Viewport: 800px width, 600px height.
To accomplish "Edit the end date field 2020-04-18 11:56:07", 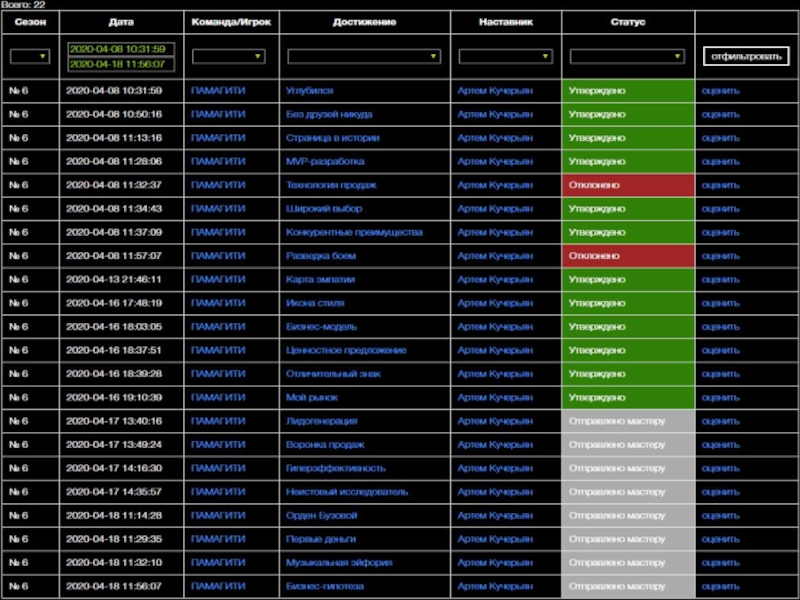I will click(117, 65).
